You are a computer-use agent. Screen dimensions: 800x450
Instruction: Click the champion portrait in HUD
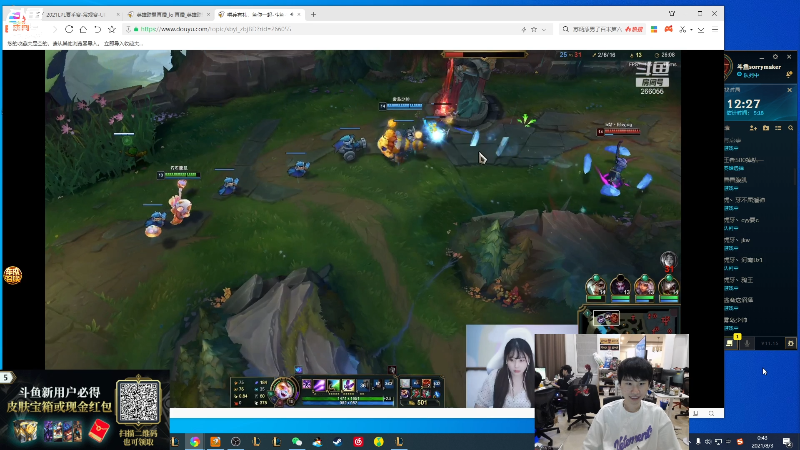coord(284,391)
